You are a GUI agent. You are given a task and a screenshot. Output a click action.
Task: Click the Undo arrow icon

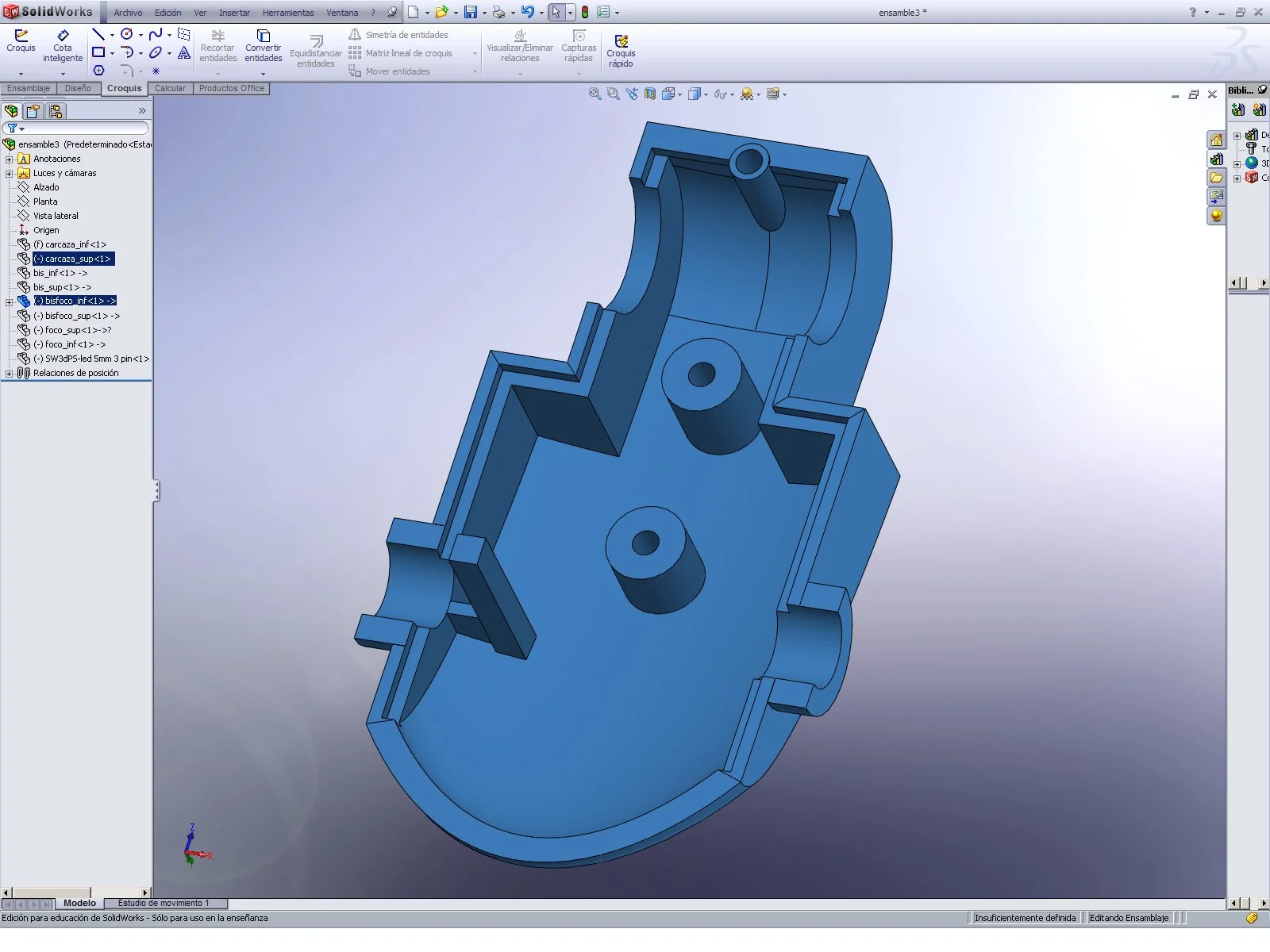[527, 12]
